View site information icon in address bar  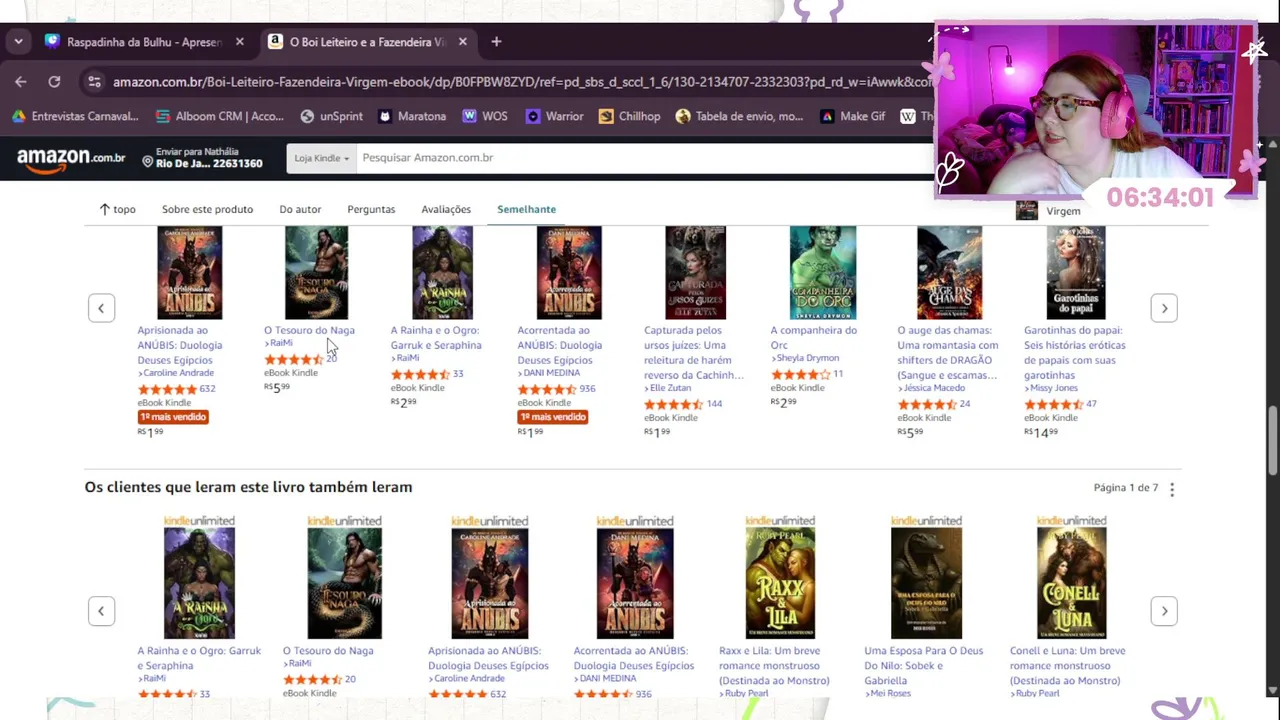94,82
